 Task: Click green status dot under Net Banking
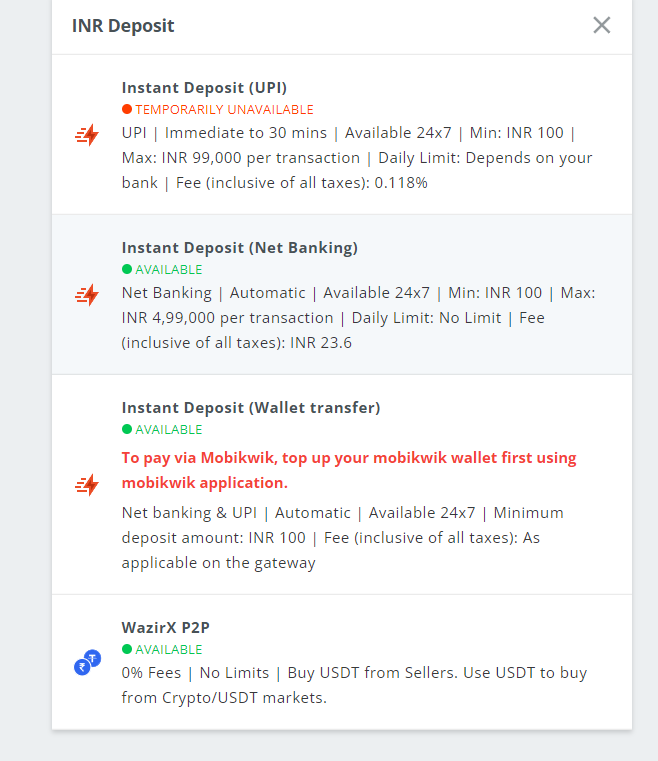click(127, 269)
